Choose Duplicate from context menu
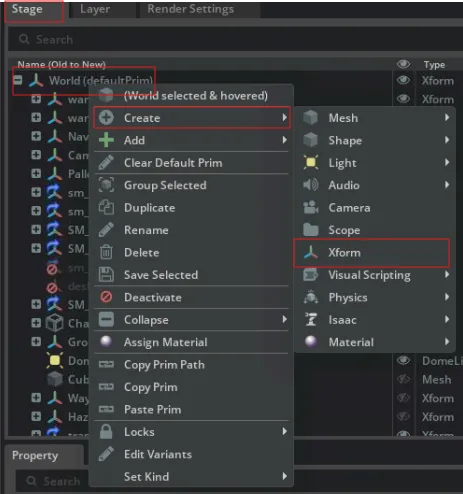This screenshot has width=463, height=494. point(191,208)
